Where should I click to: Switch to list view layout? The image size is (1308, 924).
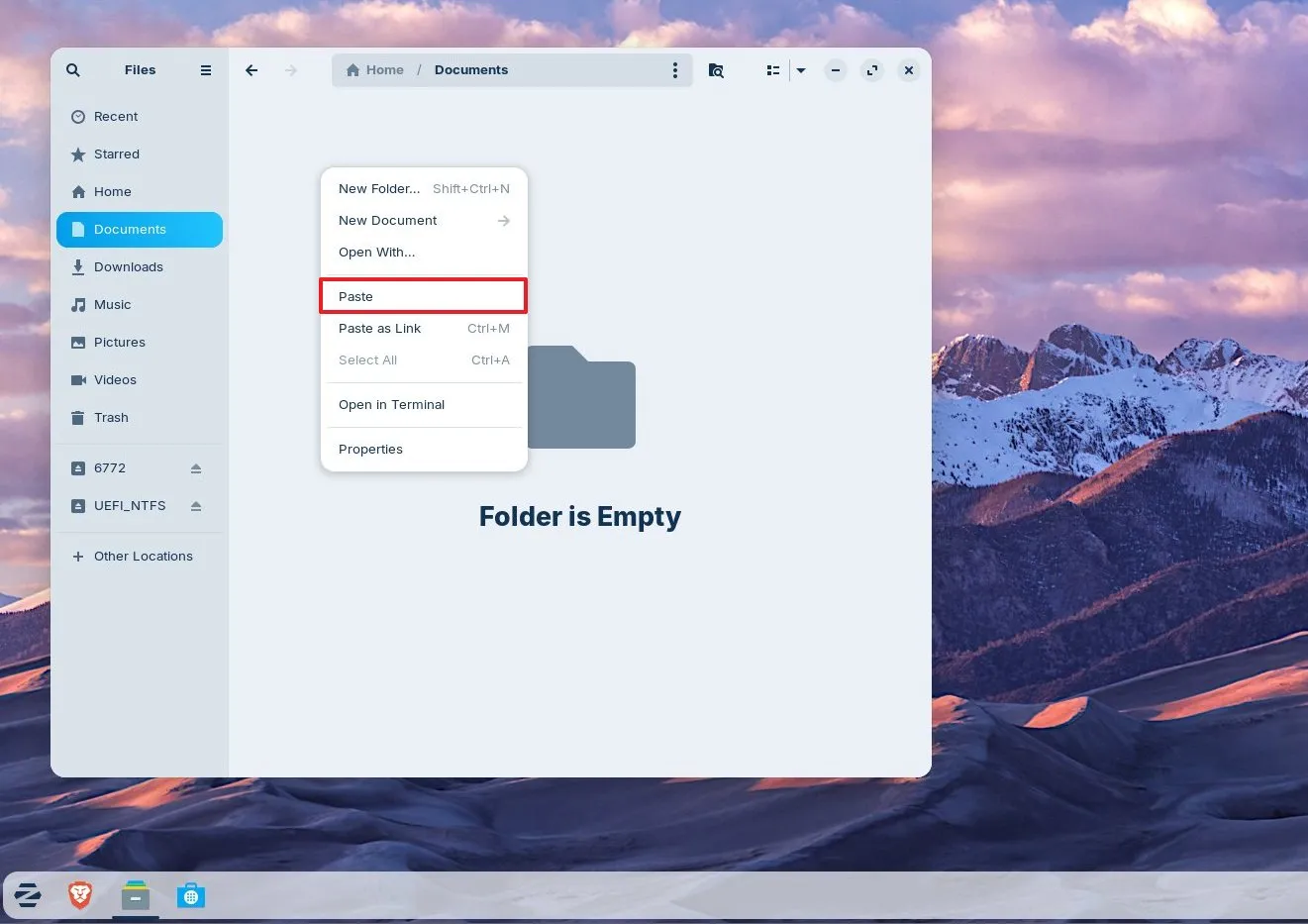[x=772, y=69]
